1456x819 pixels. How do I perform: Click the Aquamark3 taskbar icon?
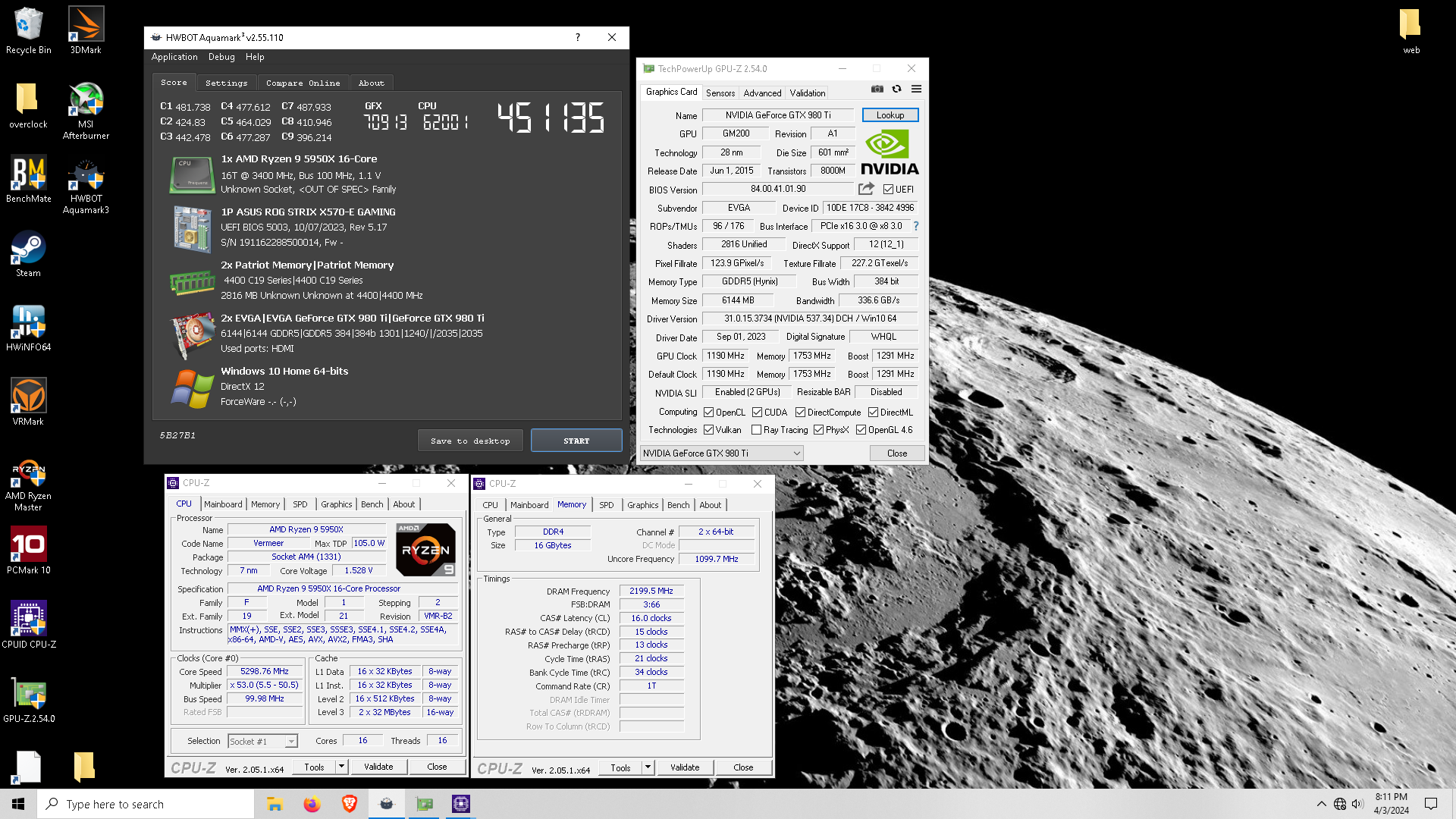[x=387, y=804]
